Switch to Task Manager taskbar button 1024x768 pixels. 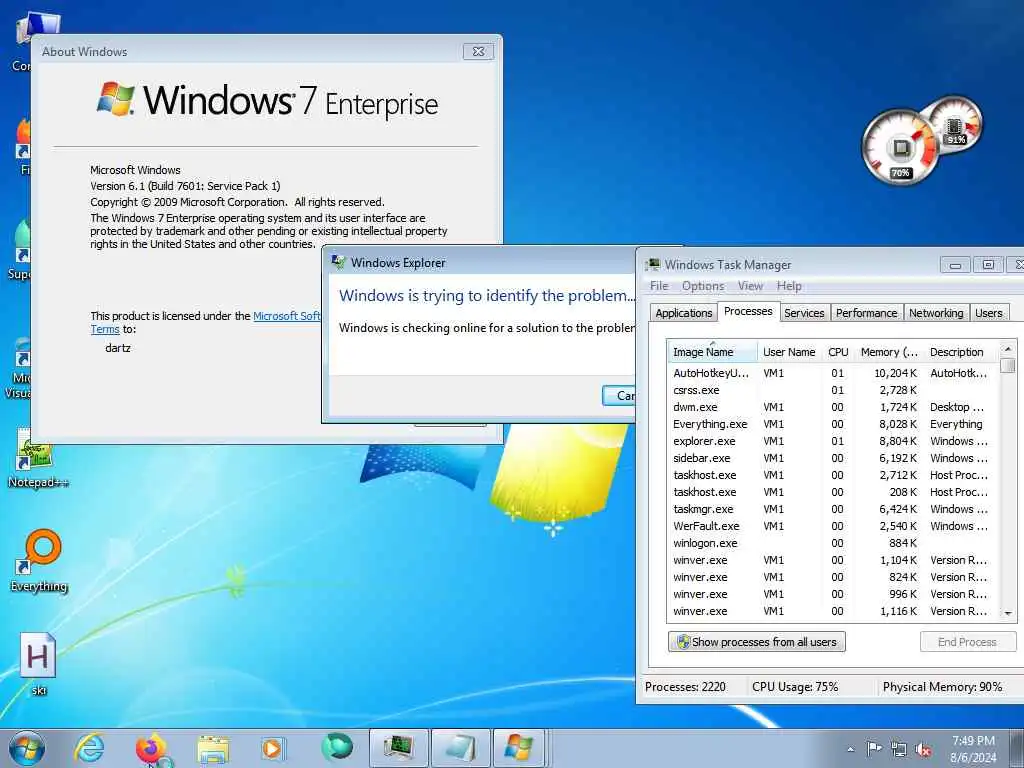(x=398, y=748)
